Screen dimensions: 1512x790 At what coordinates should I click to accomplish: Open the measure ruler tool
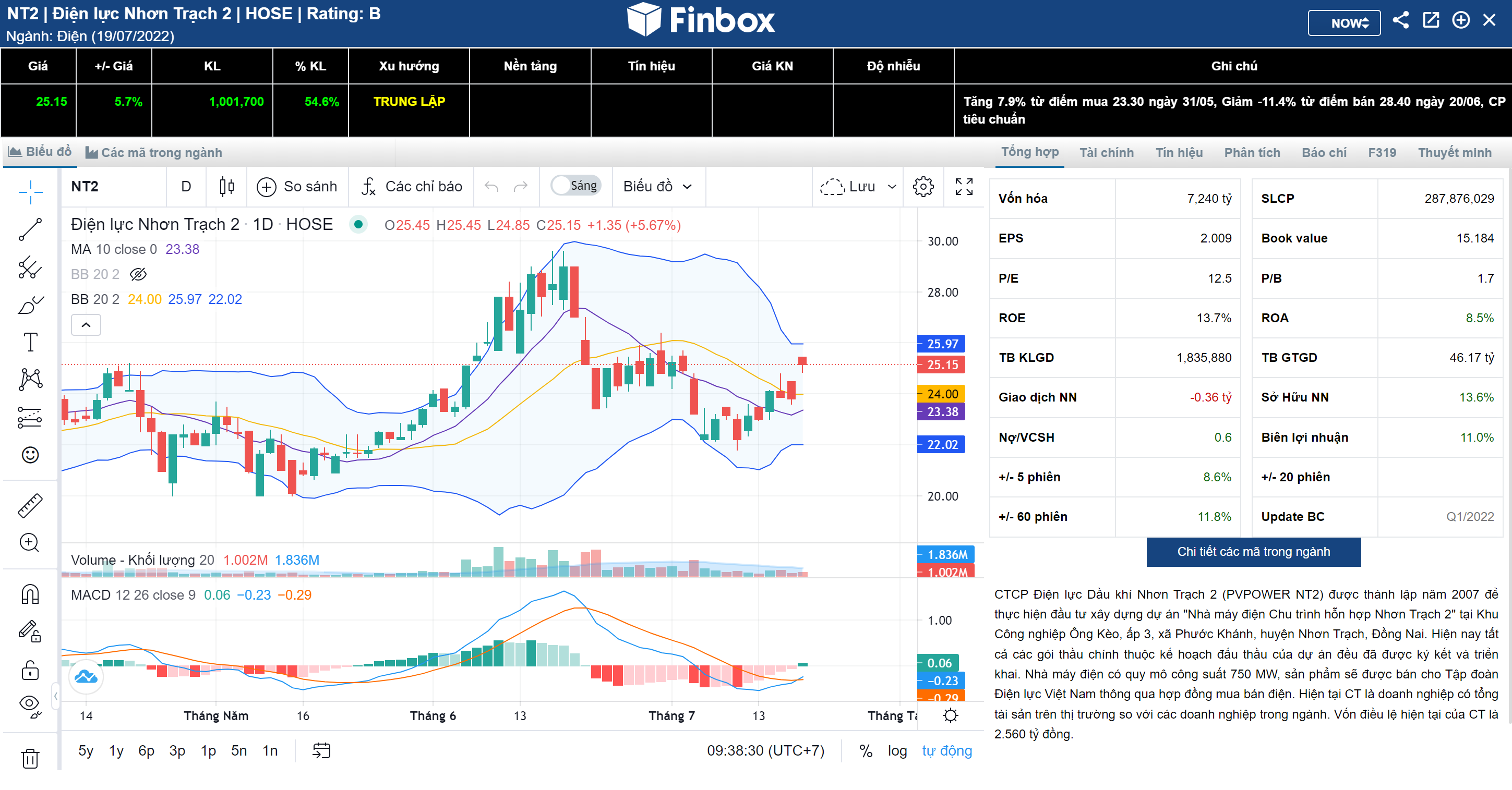tap(30, 505)
